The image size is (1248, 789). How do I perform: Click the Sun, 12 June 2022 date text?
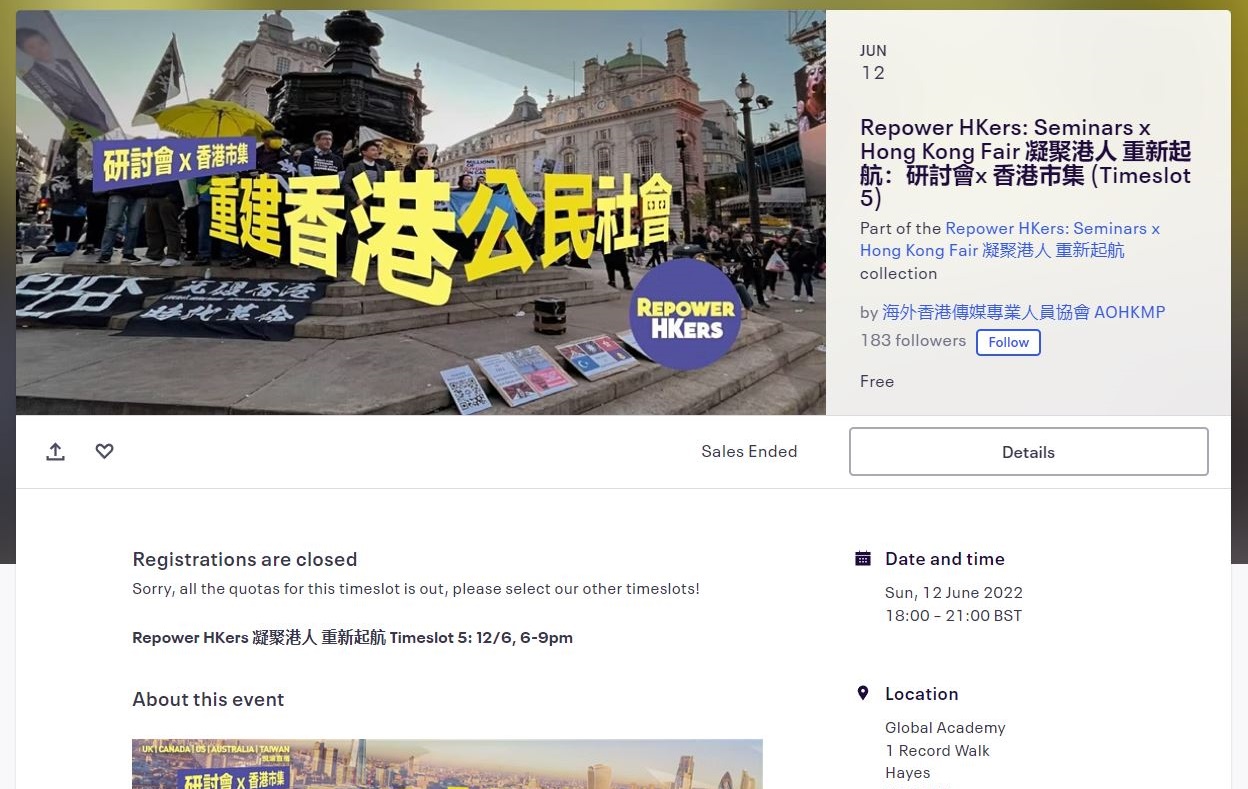pyautogui.click(x=953, y=593)
